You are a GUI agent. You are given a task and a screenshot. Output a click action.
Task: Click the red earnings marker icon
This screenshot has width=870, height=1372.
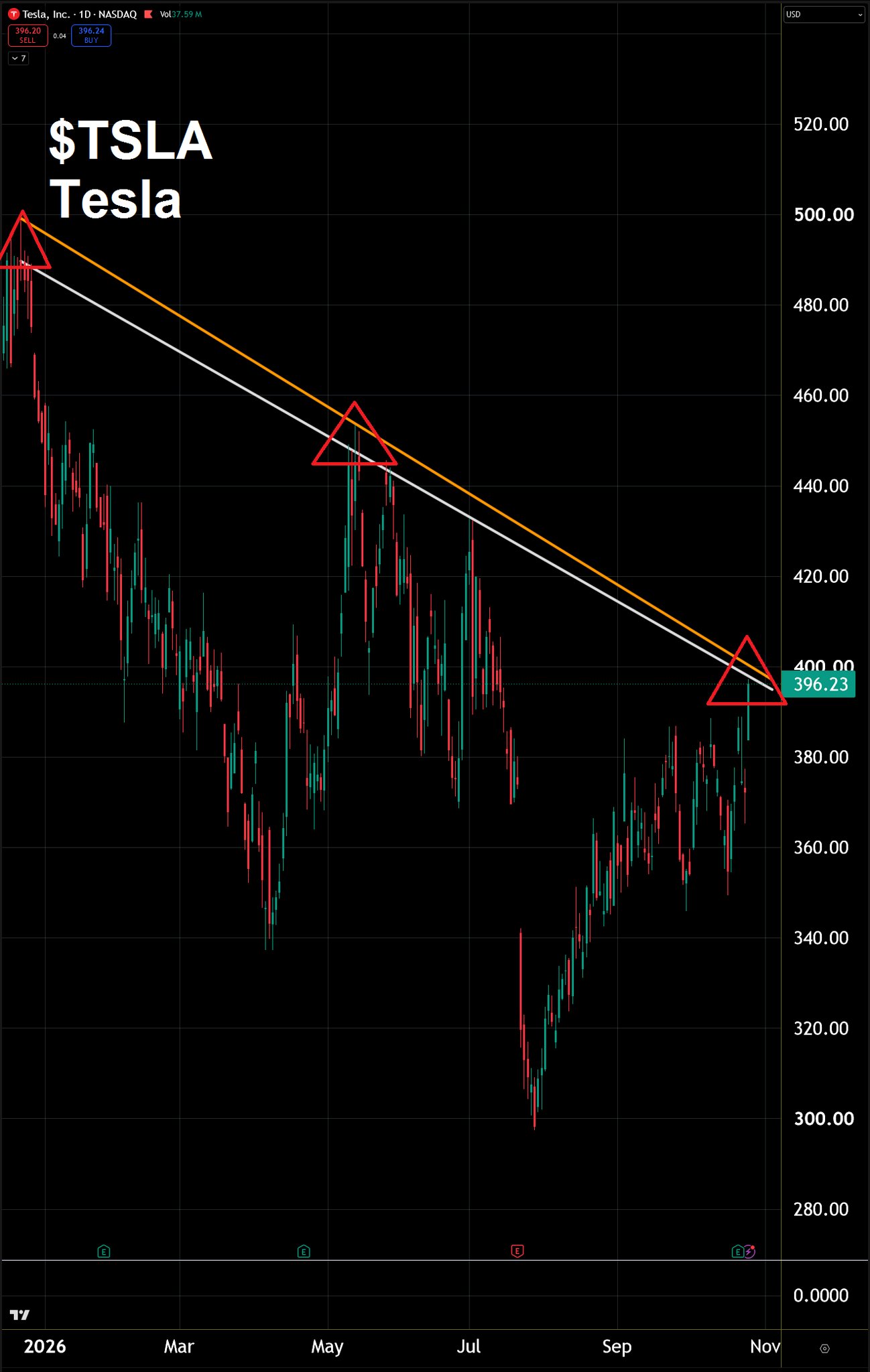(x=517, y=1251)
